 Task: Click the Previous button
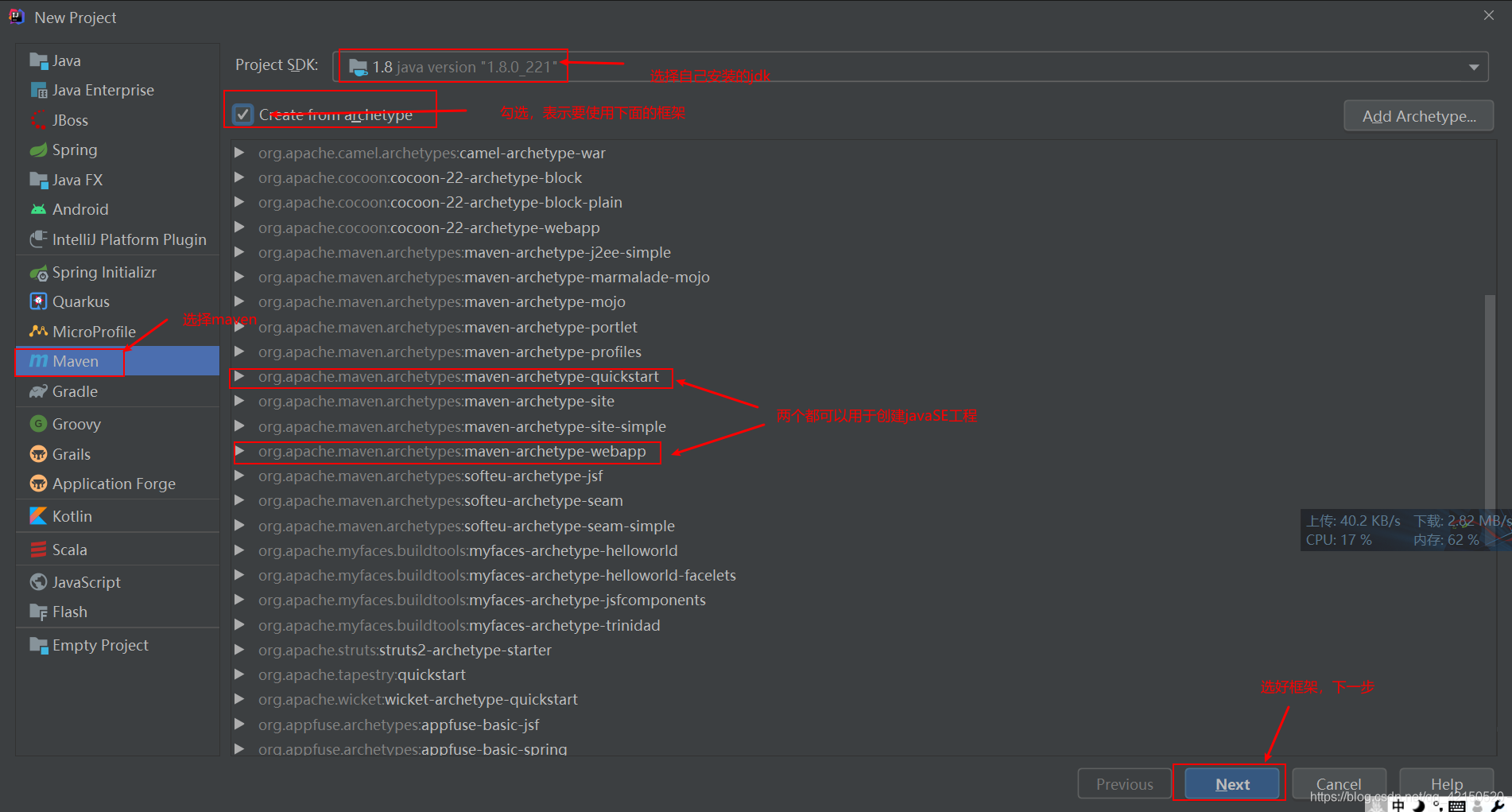(1124, 784)
